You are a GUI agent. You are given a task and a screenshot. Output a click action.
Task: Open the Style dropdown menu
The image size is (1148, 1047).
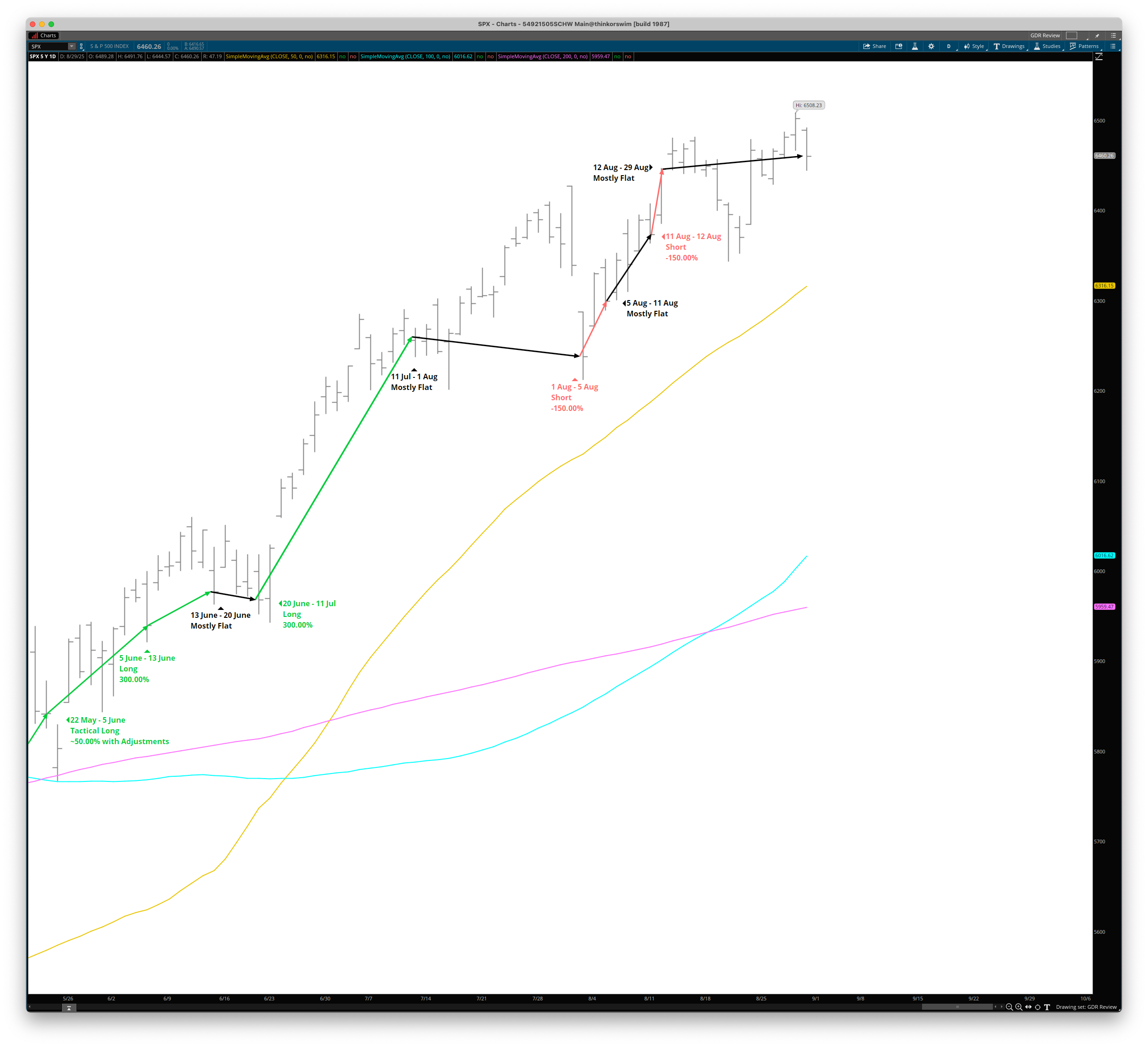(974, 46)
